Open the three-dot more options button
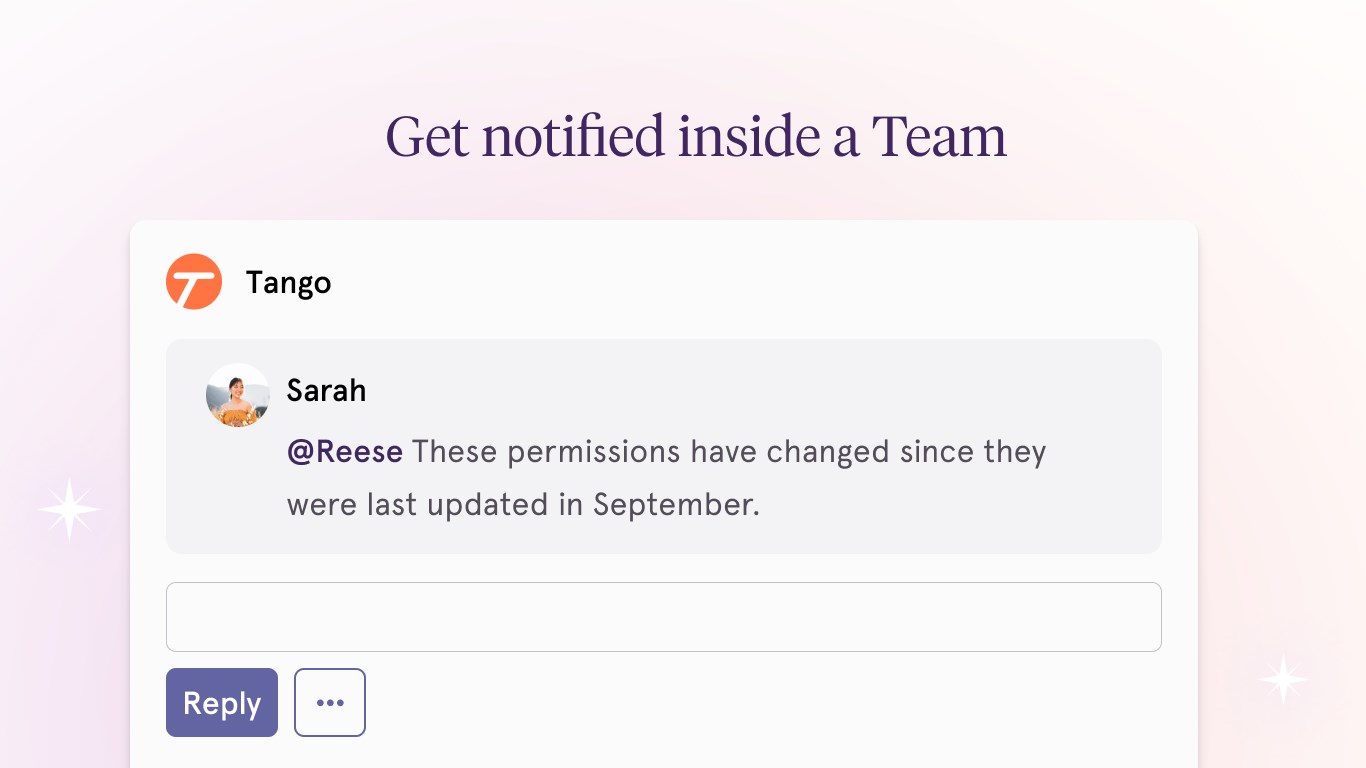1366x768 pixels. coord(330,703)
